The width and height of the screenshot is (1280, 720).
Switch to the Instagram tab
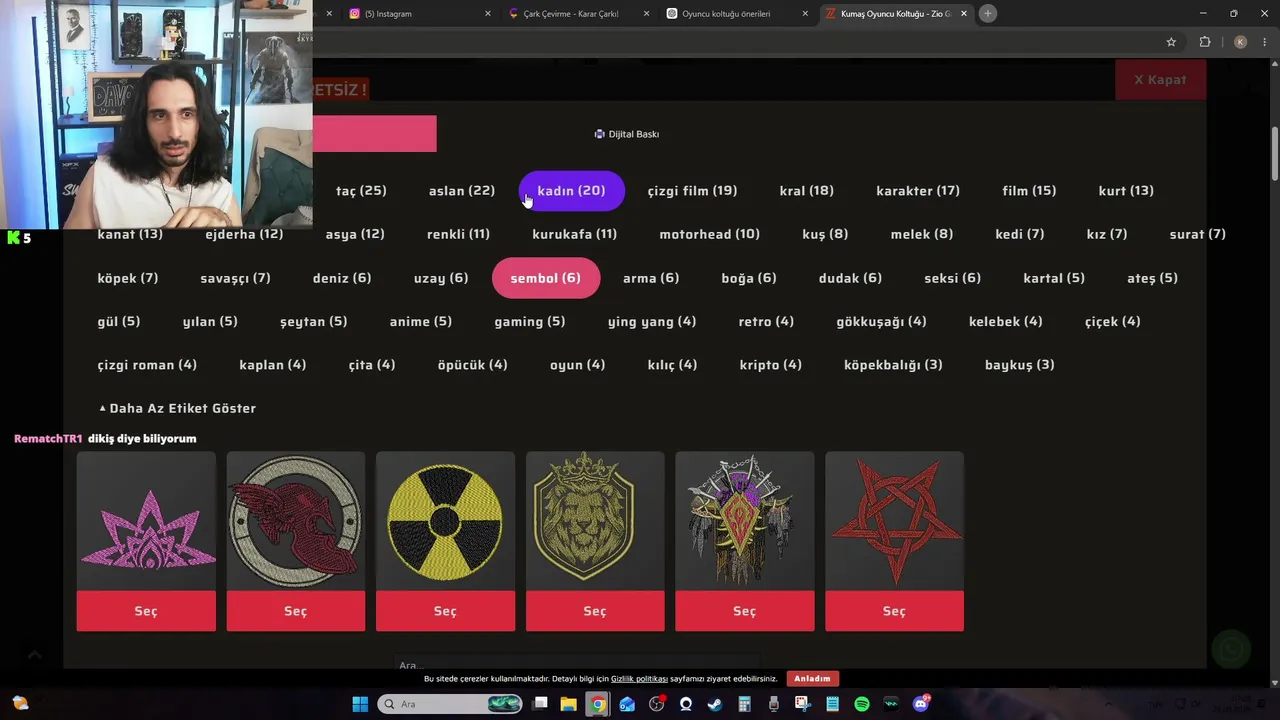click(x=420, y=14)
